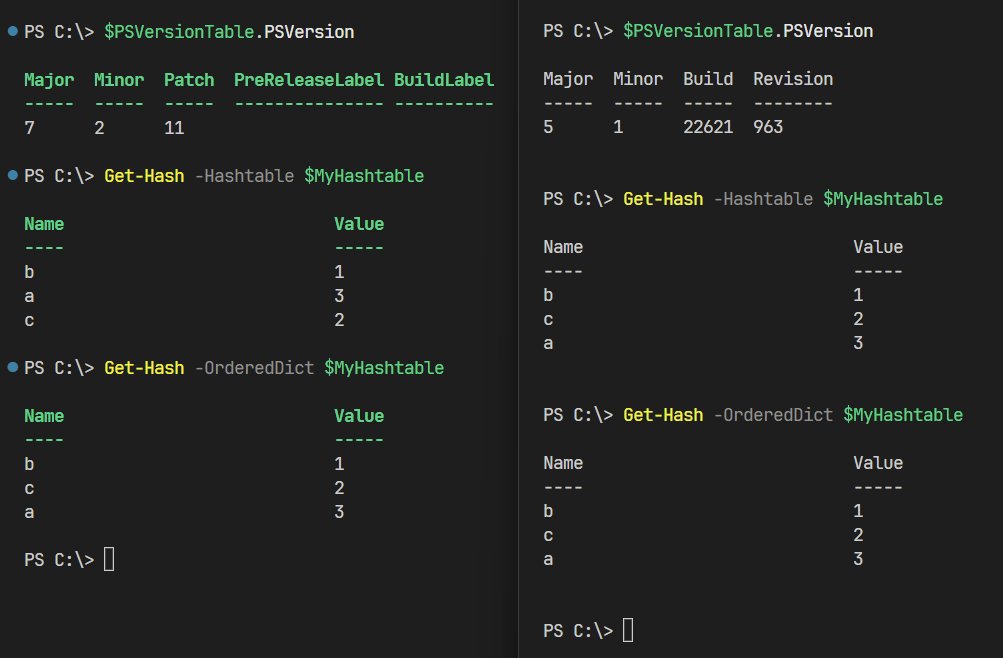Click "-OrderedDict" parameter in the right terminal
This screenshot has height=658, width=1003.
[773, 415]
